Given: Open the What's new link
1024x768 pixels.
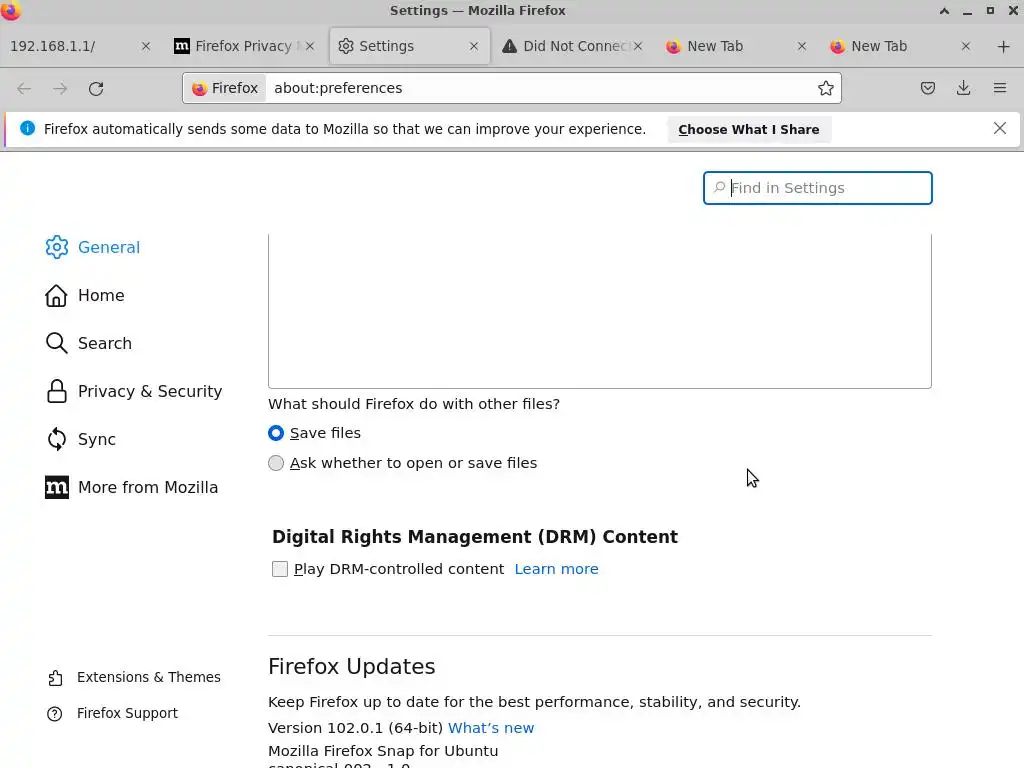Looking at the screenshot, I should pos(490,728).
